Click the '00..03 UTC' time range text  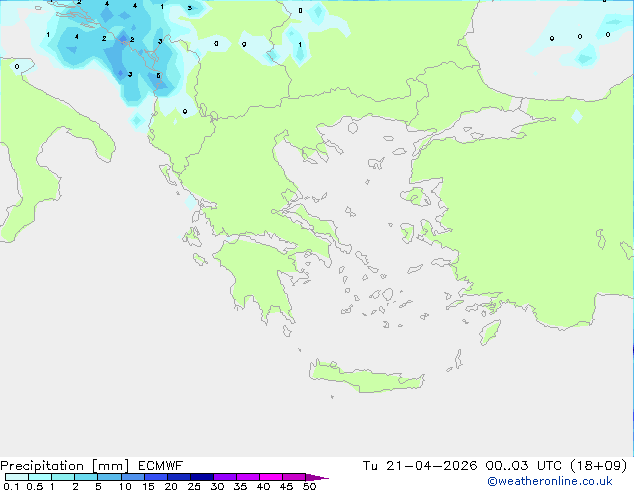(524, 466)
